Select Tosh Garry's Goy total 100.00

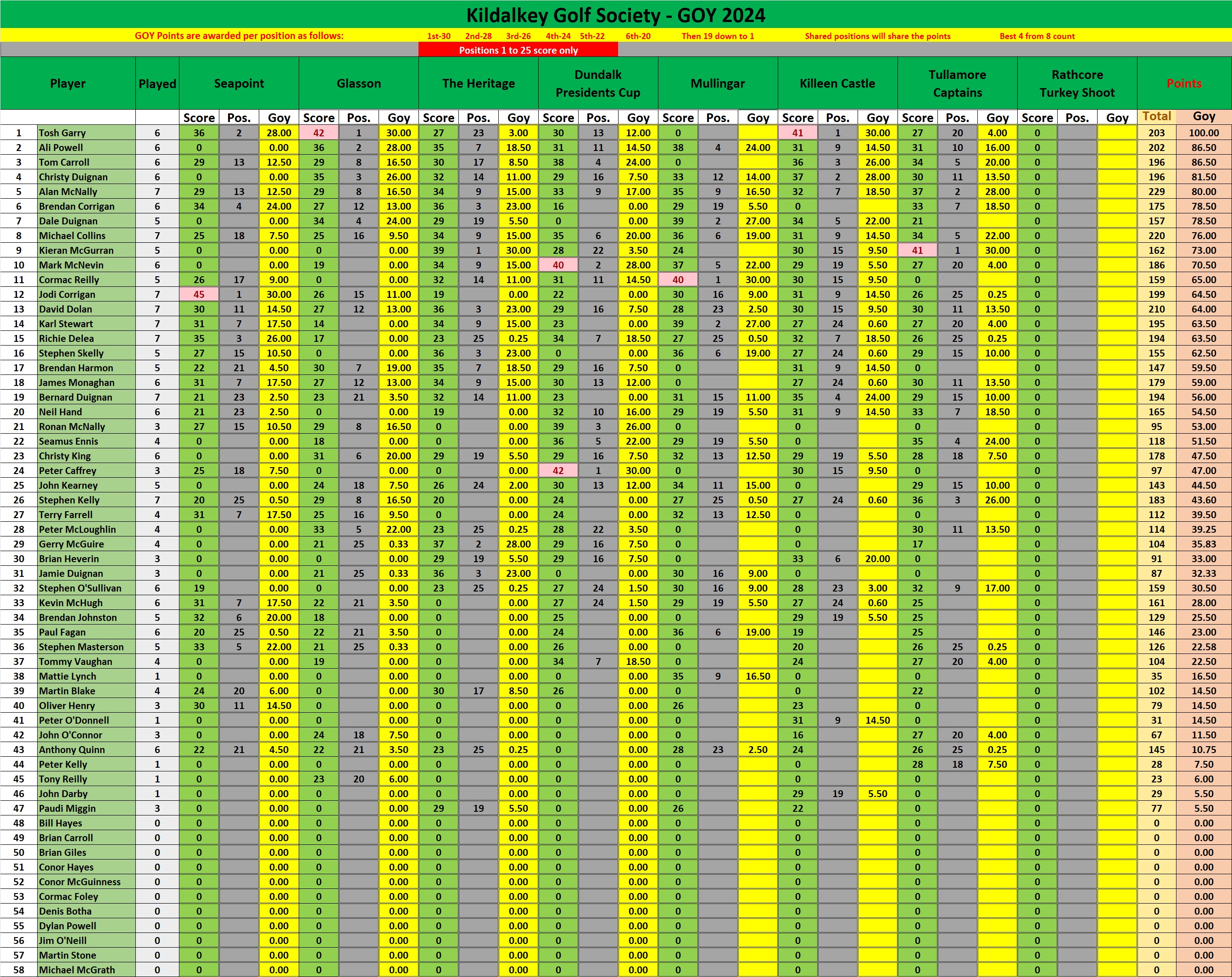tap(1204, 133)
